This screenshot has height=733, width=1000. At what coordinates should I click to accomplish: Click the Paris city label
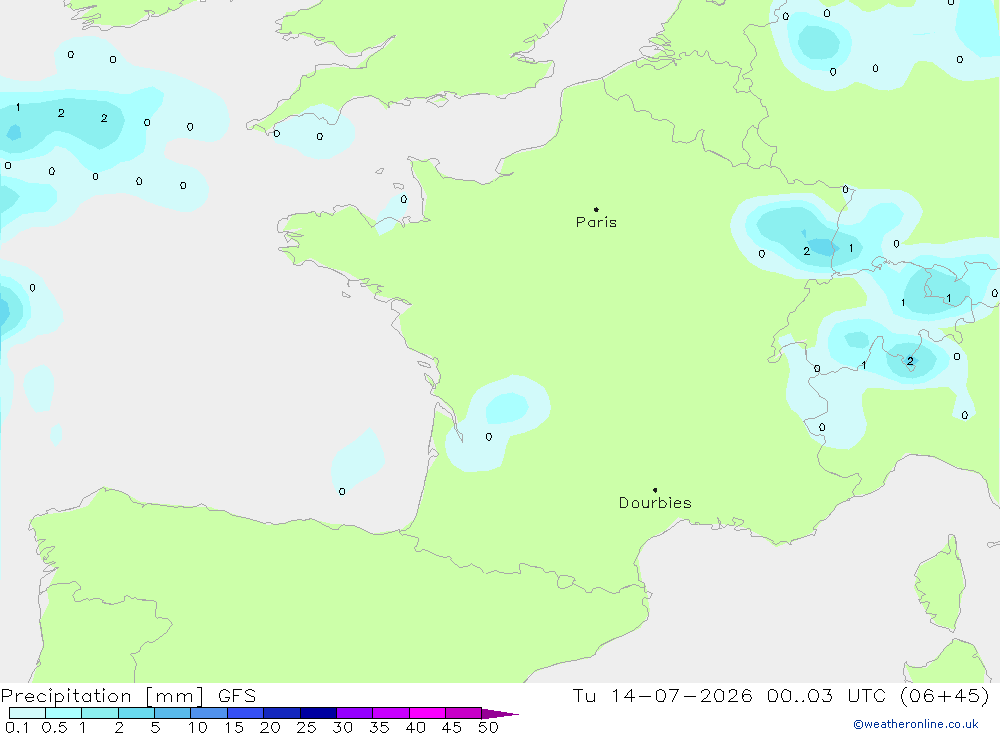point(596,222)
